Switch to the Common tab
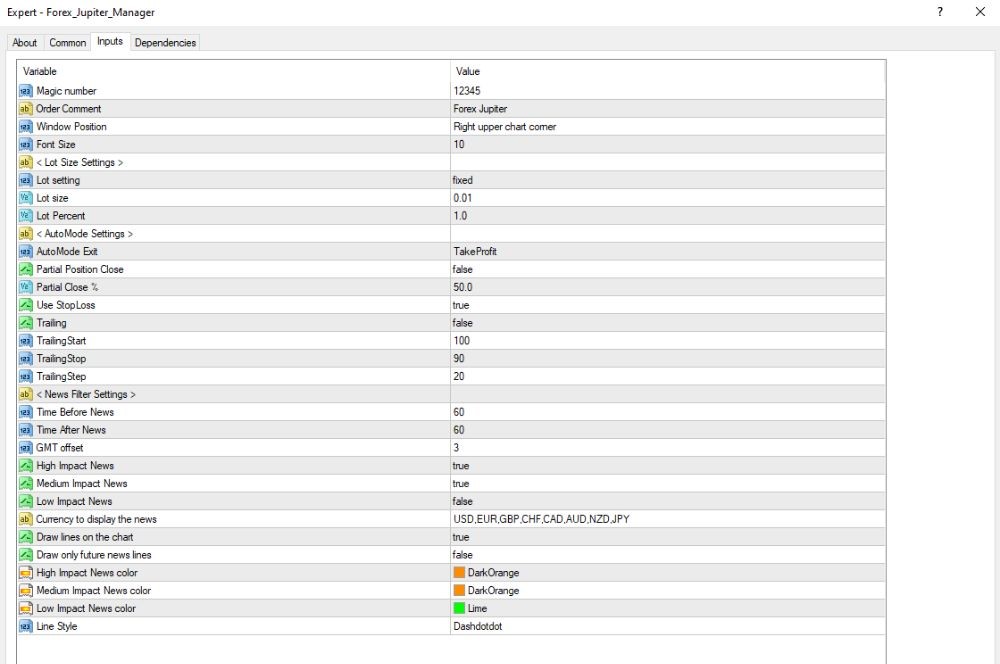This screenshot has width=1000, height=664. tap(68, 43)
